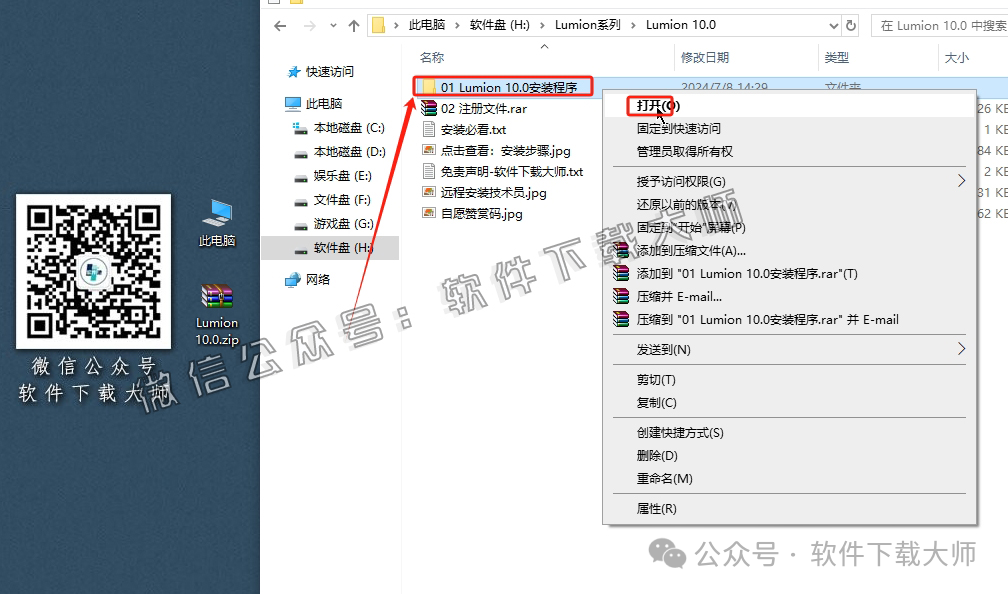Open 快速访问 in navigation pane
The image size is (1008, 594).
[x=329, y=71]
